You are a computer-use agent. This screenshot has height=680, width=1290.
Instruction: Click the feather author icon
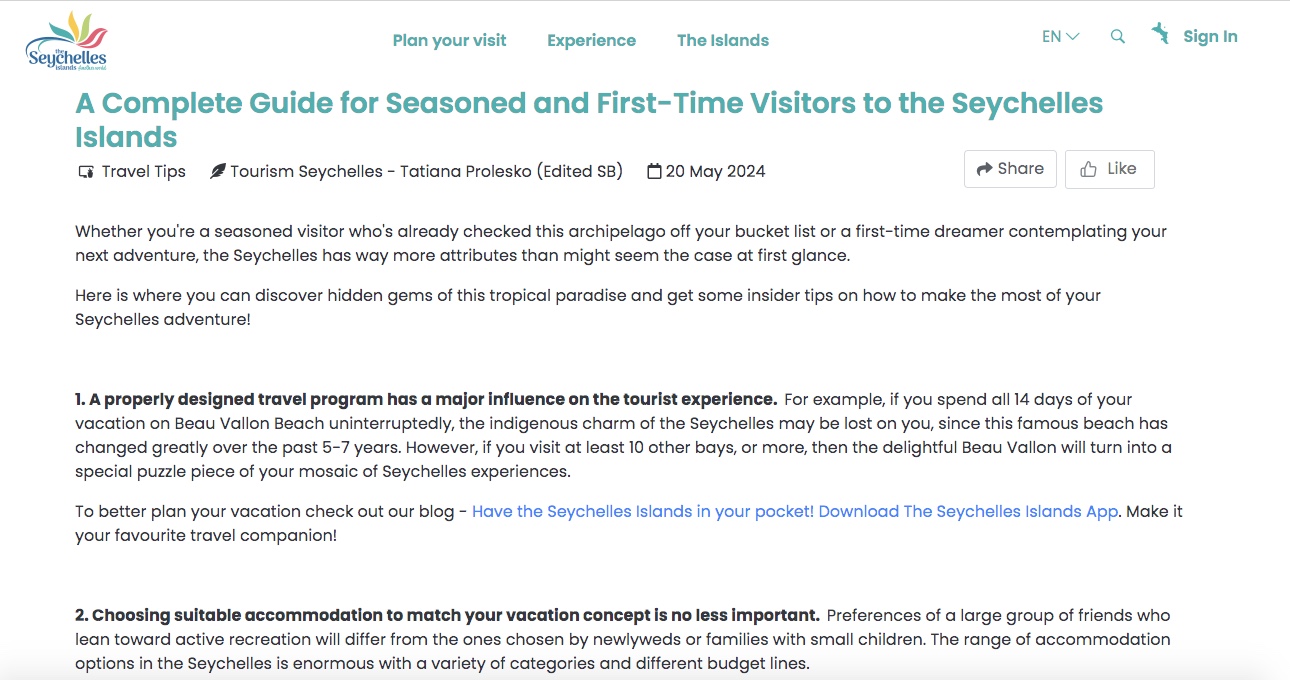217,172
